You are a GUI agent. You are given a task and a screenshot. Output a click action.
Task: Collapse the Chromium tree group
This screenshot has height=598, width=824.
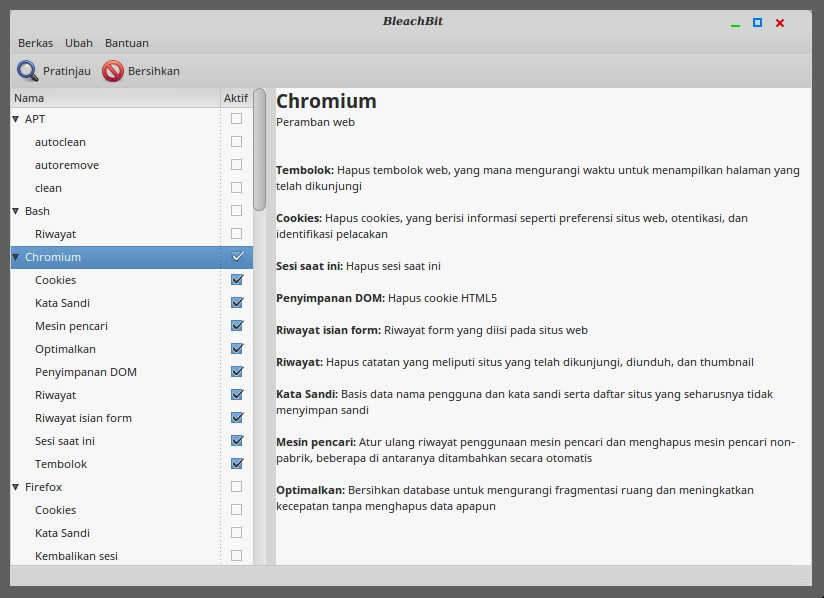[x=16, y=257]
